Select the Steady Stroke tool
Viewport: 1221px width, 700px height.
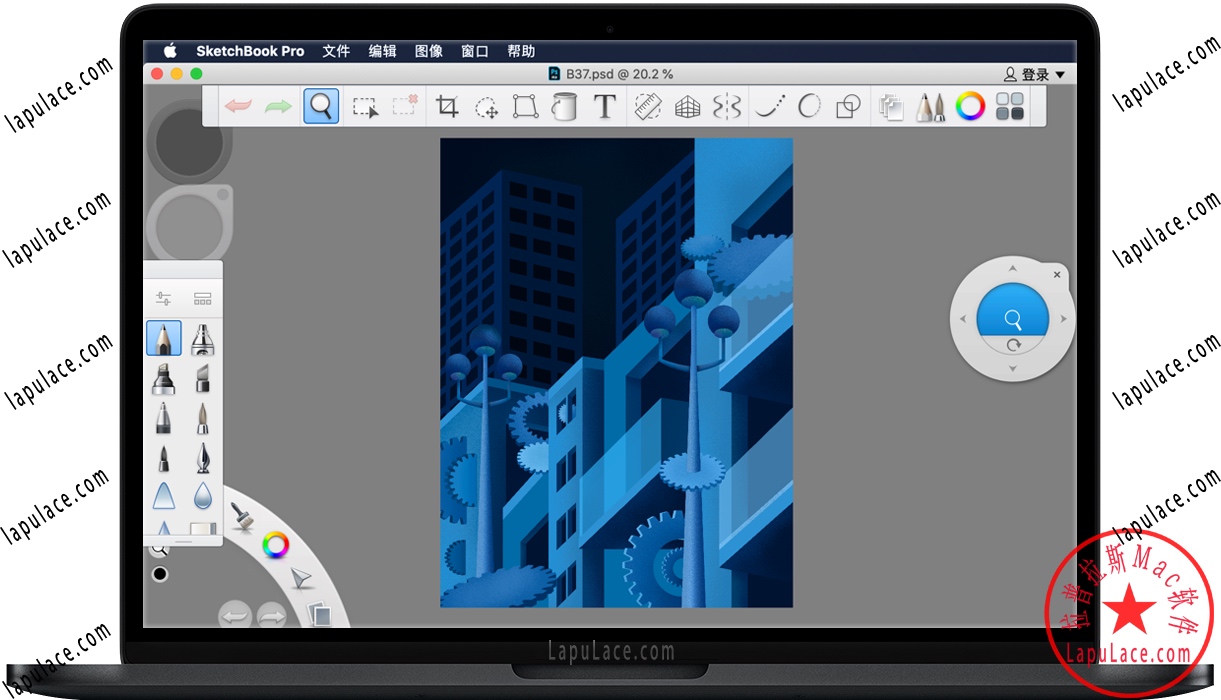768,107
